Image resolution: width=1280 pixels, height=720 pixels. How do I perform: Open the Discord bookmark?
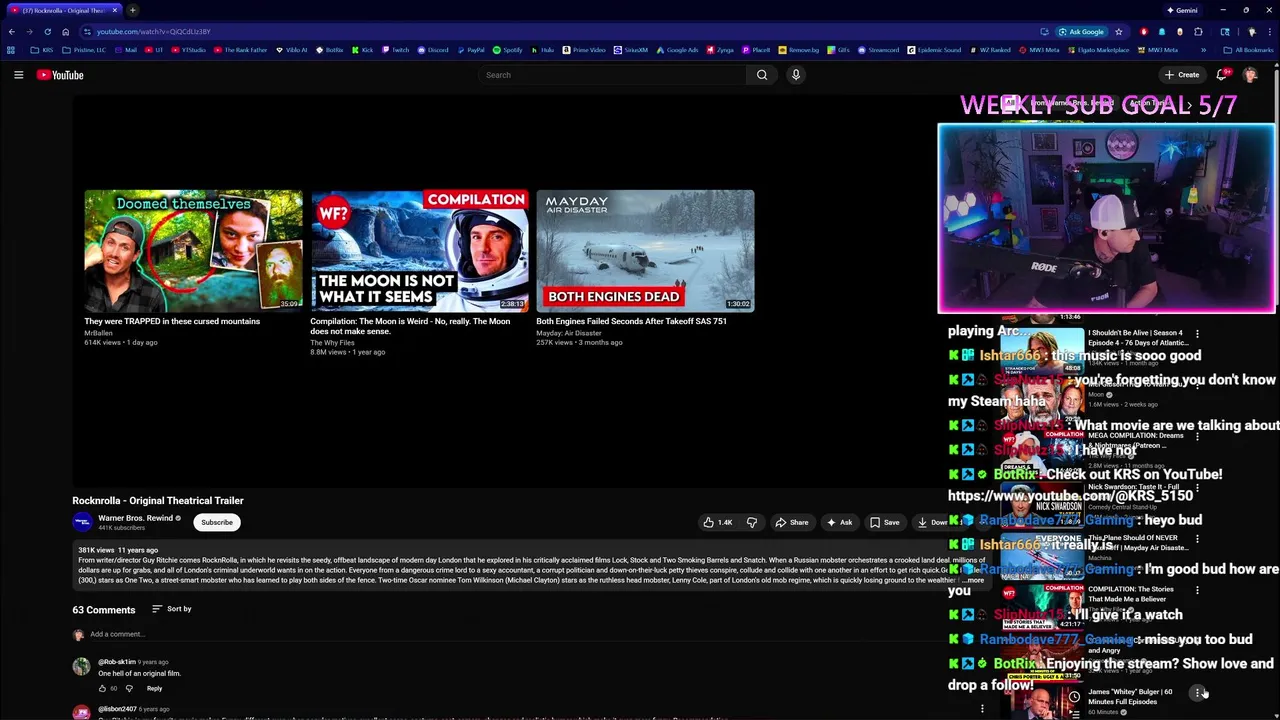coord(433,50)
